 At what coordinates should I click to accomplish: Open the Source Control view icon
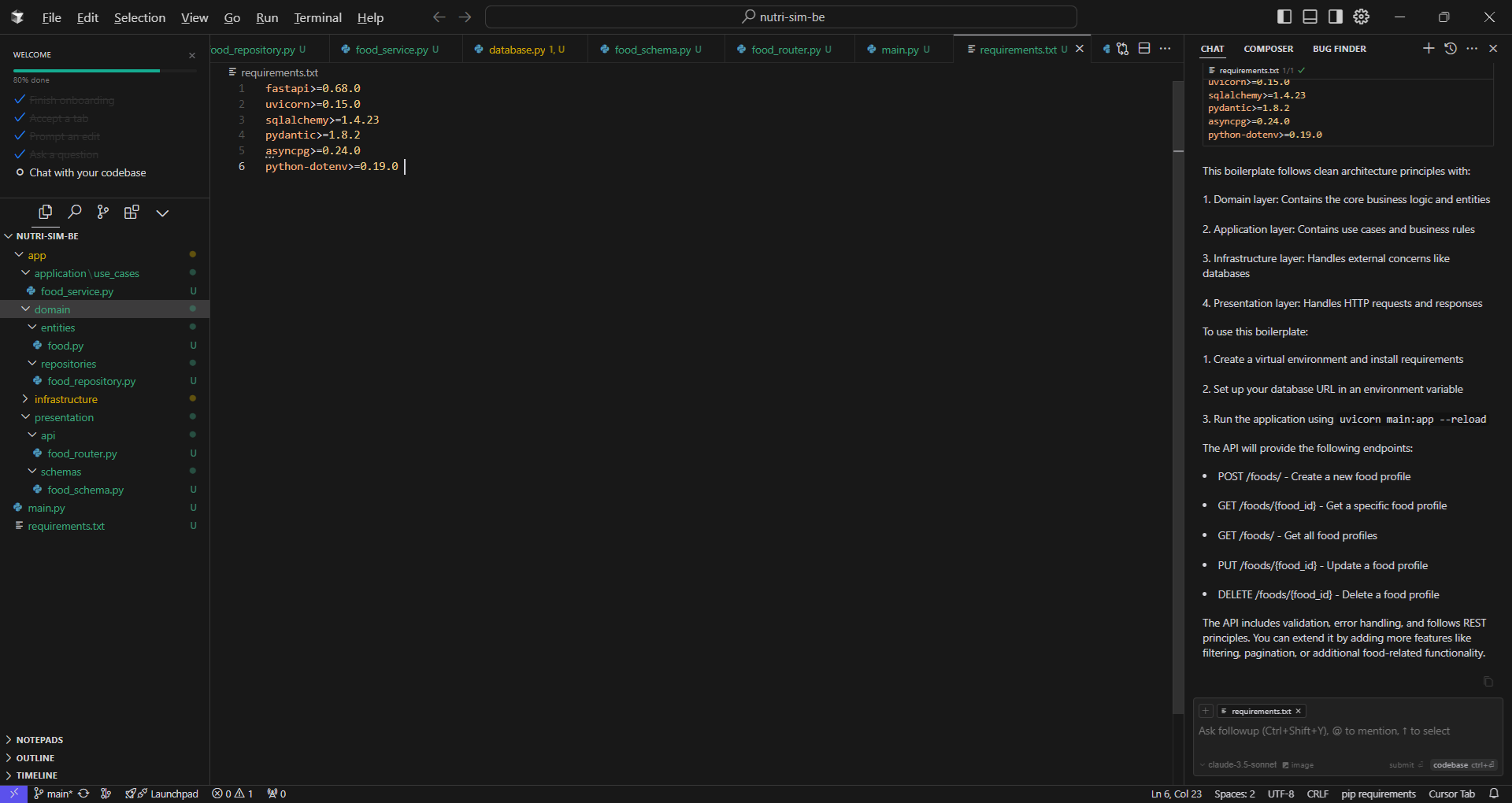click(x=103, y=212)
